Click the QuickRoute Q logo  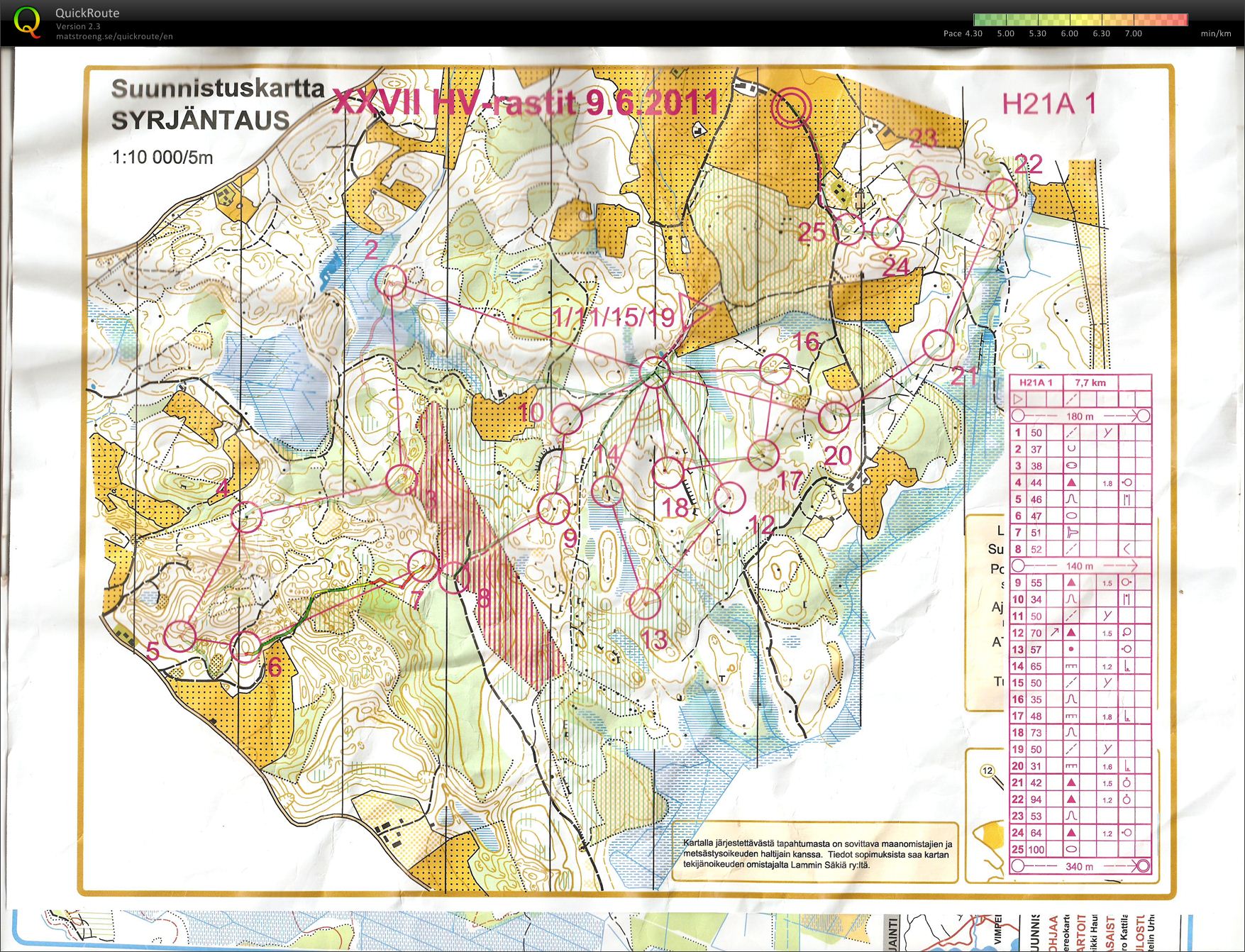pos(27,21)
